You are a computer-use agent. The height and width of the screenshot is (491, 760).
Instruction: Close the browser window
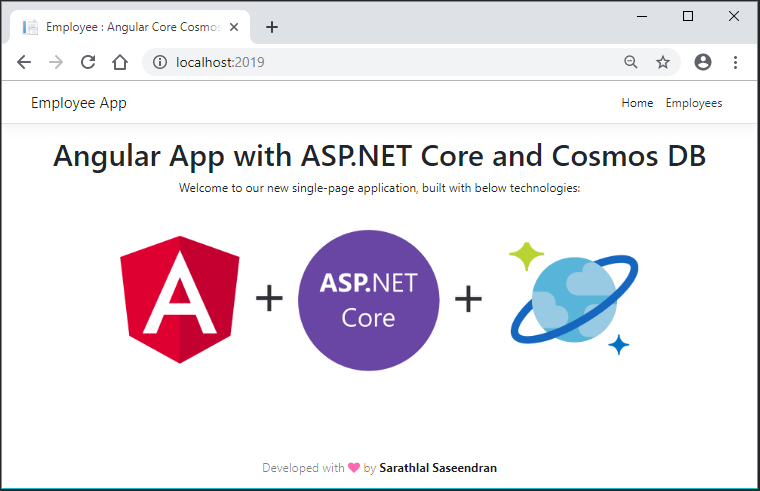[x=734, y=16]
